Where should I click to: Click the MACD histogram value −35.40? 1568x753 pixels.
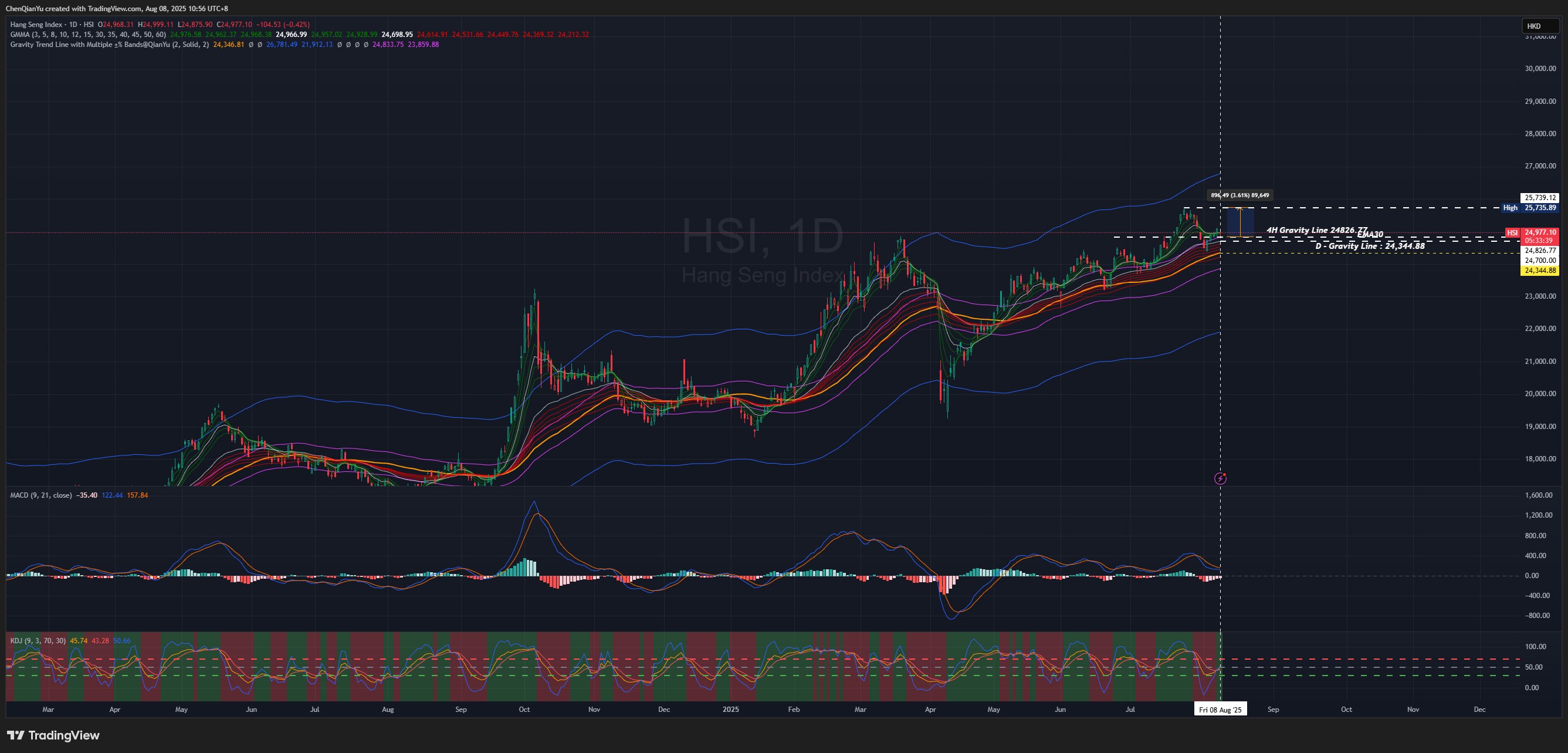click(86, 495)
